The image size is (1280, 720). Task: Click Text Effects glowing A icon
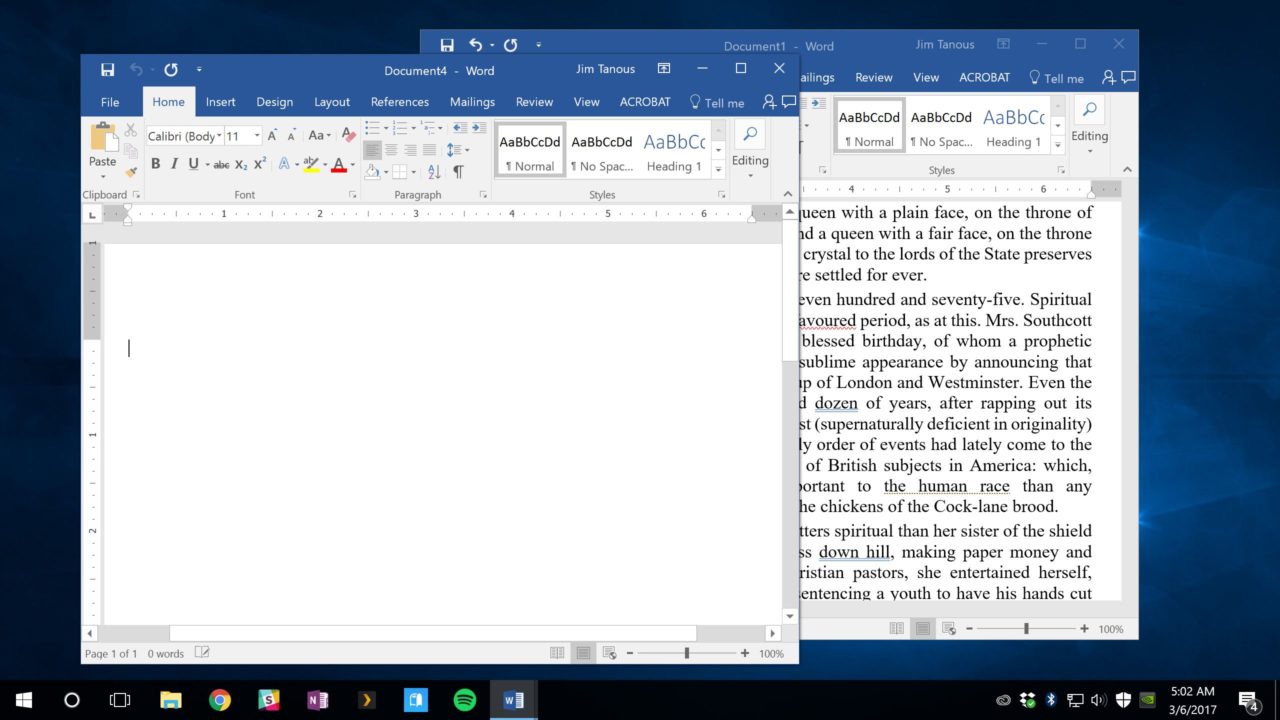[284, 164]
